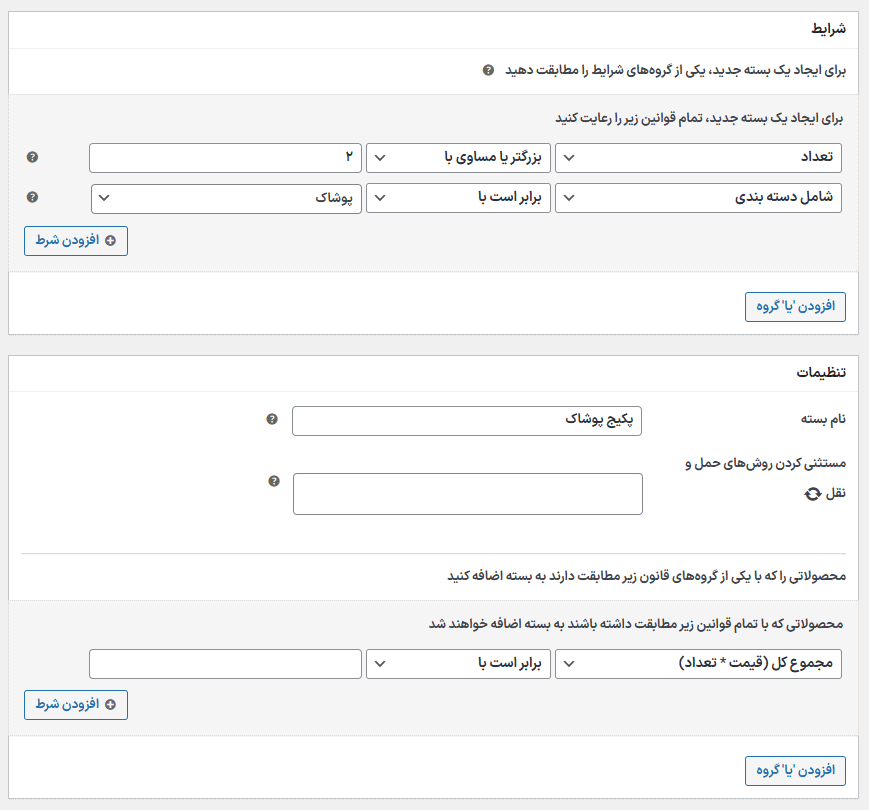Click the 'تنظیمات' section heading
The height and width of the screenshot is (810, 869).
(821, 372)
